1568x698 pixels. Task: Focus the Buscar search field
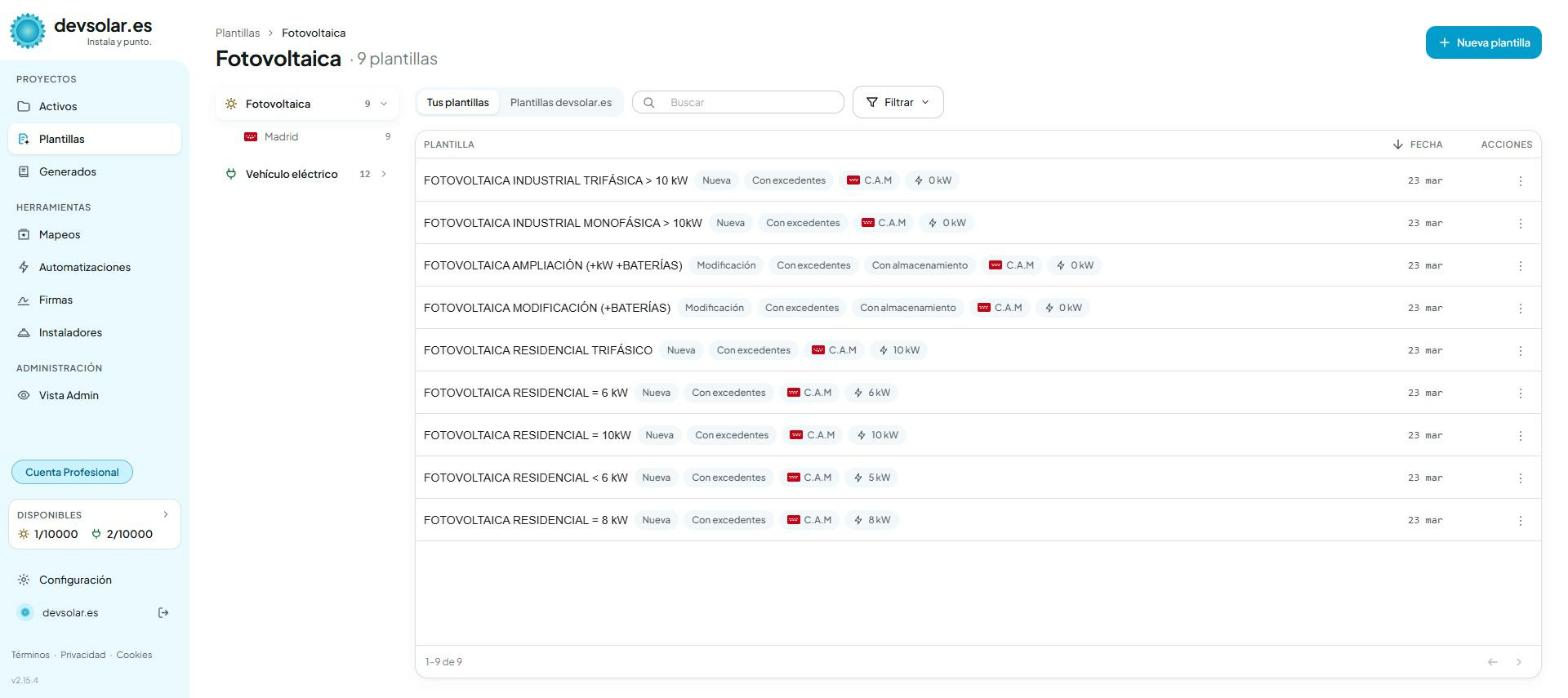point(738,102)
